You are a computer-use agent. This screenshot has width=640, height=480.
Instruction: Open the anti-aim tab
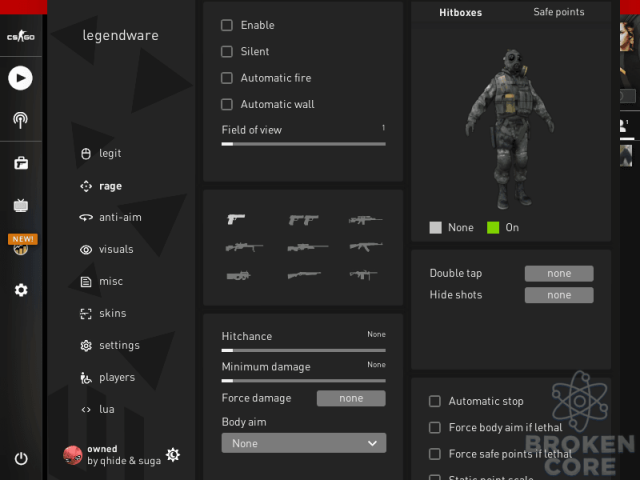click(110, 217)
